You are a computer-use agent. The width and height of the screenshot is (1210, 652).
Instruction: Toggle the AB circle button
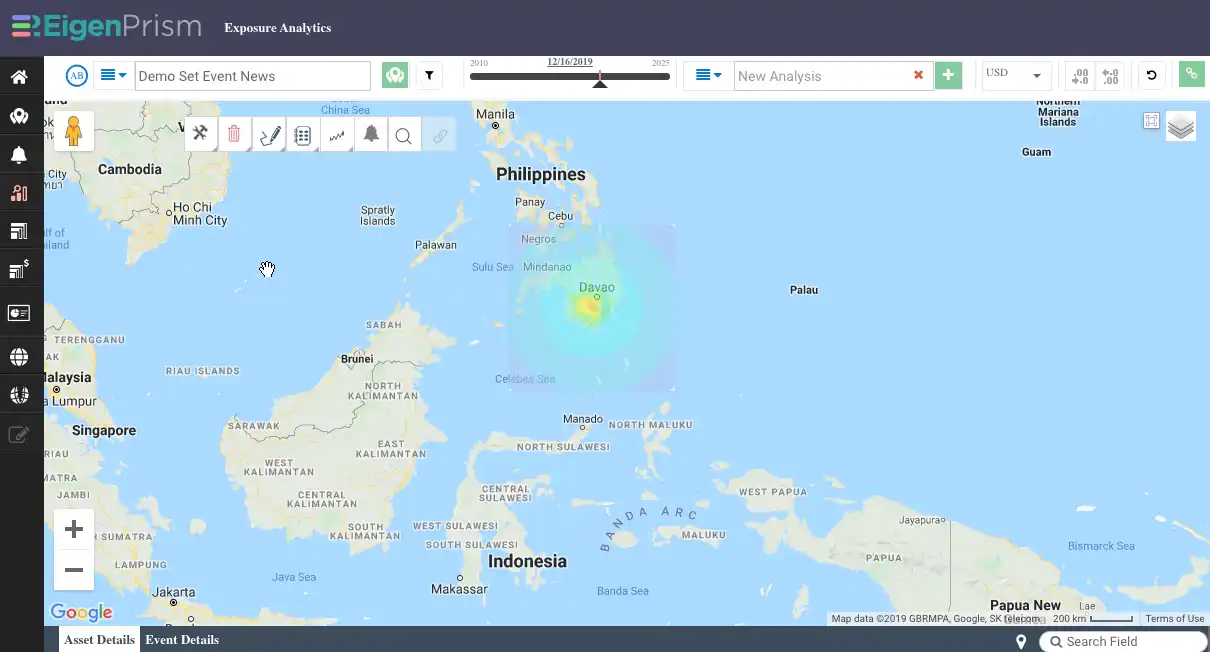(77, 76)
